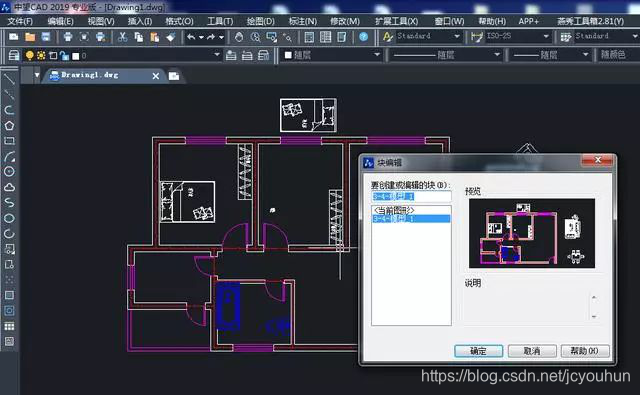Open the 视图(V) menu

(x=101, y=21)
